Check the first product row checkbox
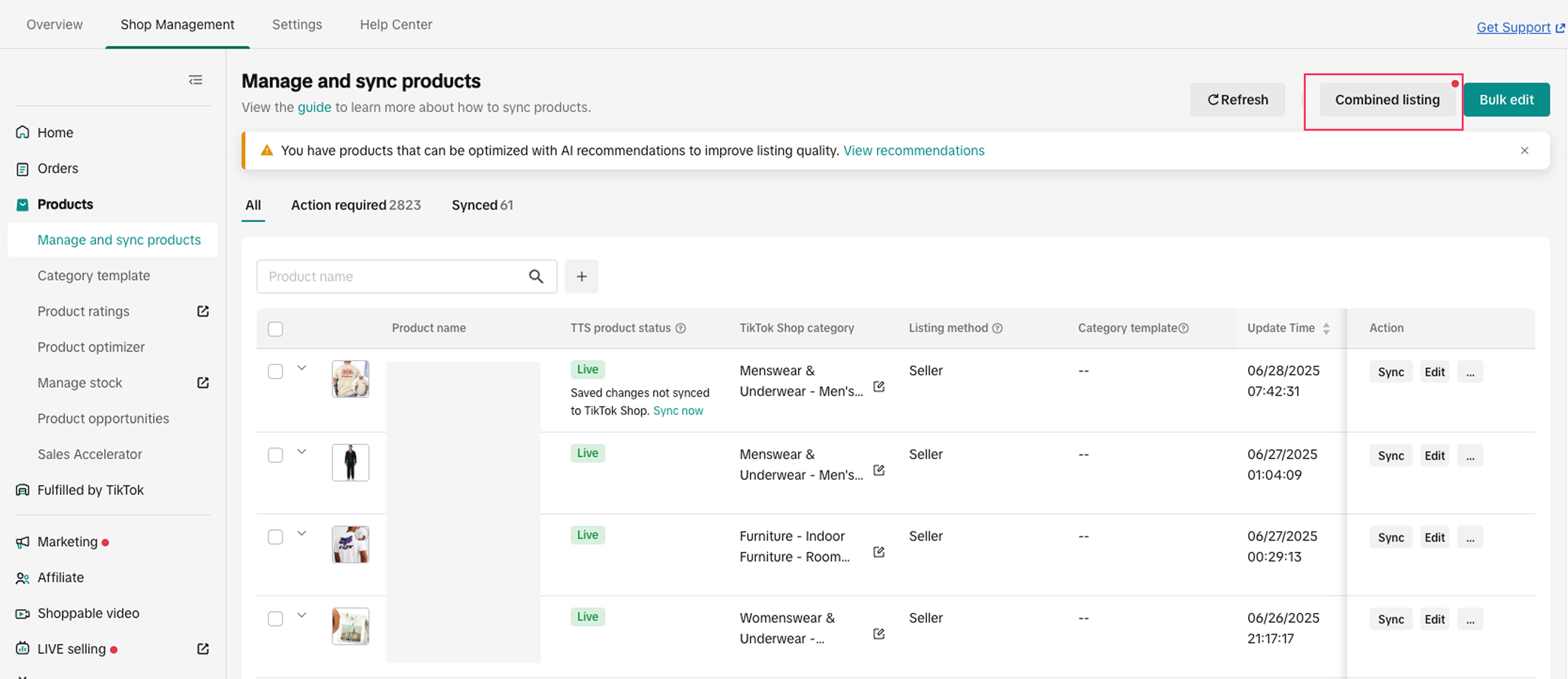 click(275, 371)
